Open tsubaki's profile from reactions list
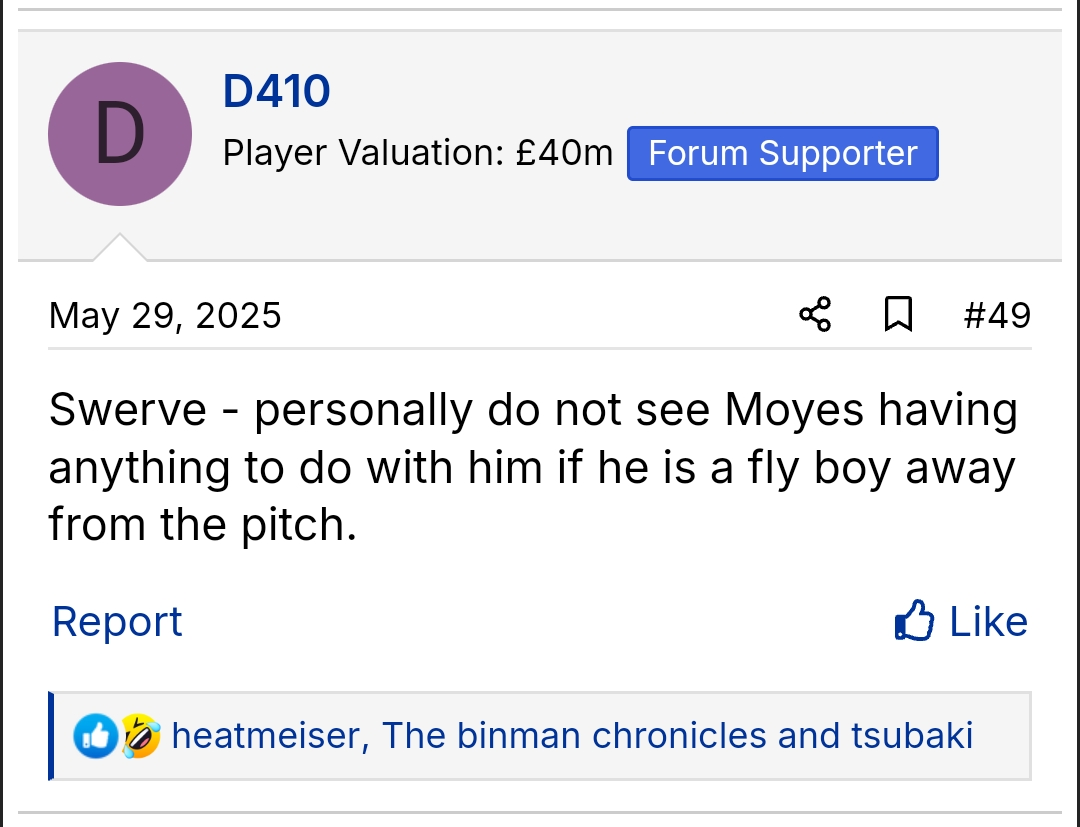This screenshot has width=1080, height=827. (x=911, y=736)
